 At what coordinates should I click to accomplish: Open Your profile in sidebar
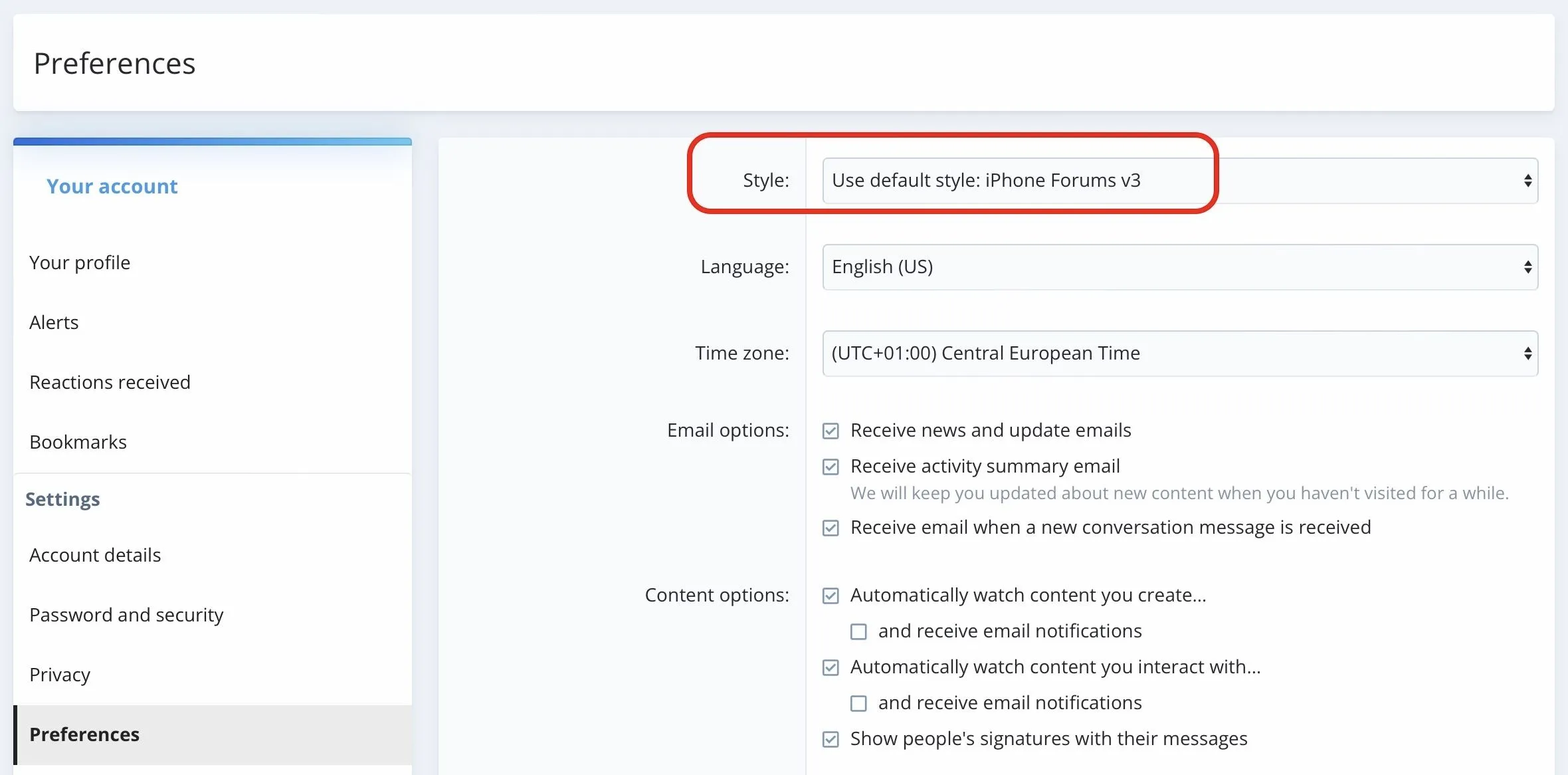80,263
